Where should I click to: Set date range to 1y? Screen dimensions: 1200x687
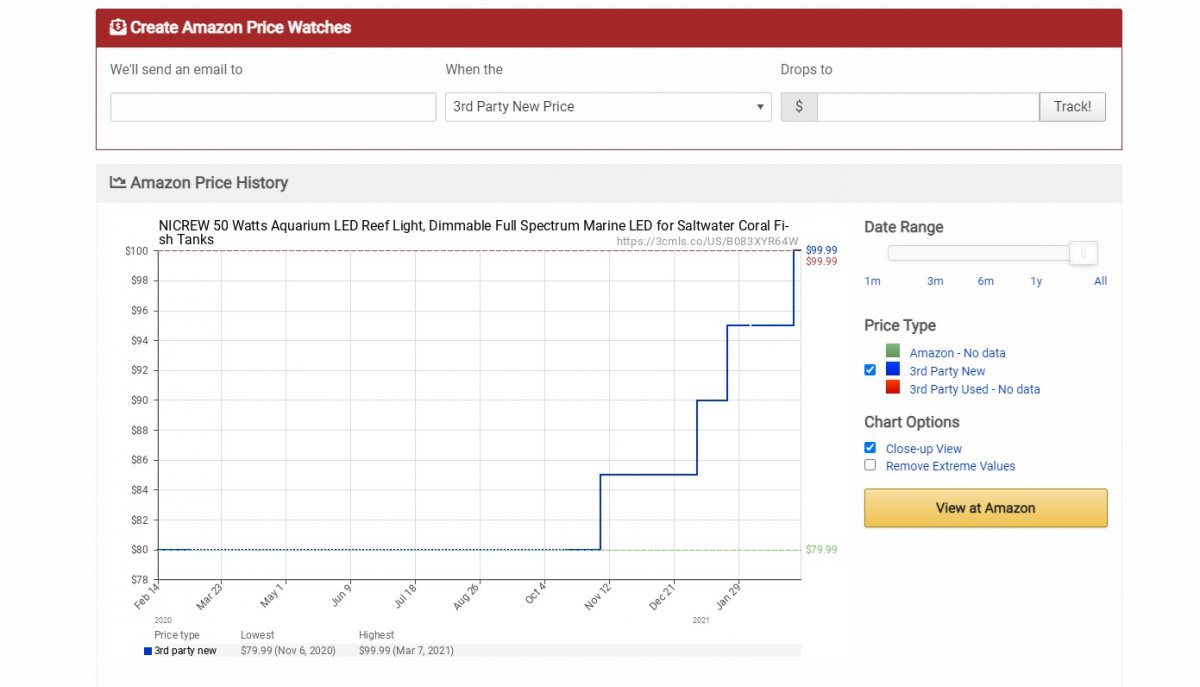coord(1036,281)
